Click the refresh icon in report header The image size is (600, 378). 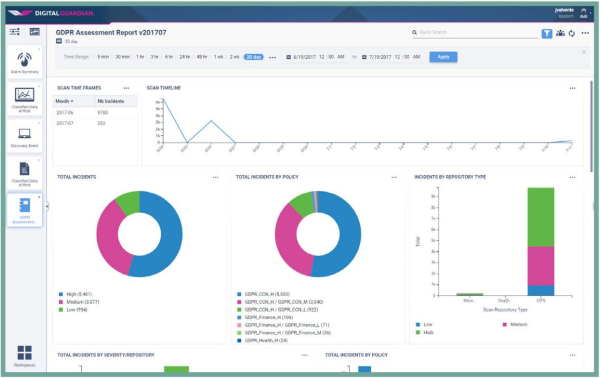pyautogui.click(x=572, y=33)
